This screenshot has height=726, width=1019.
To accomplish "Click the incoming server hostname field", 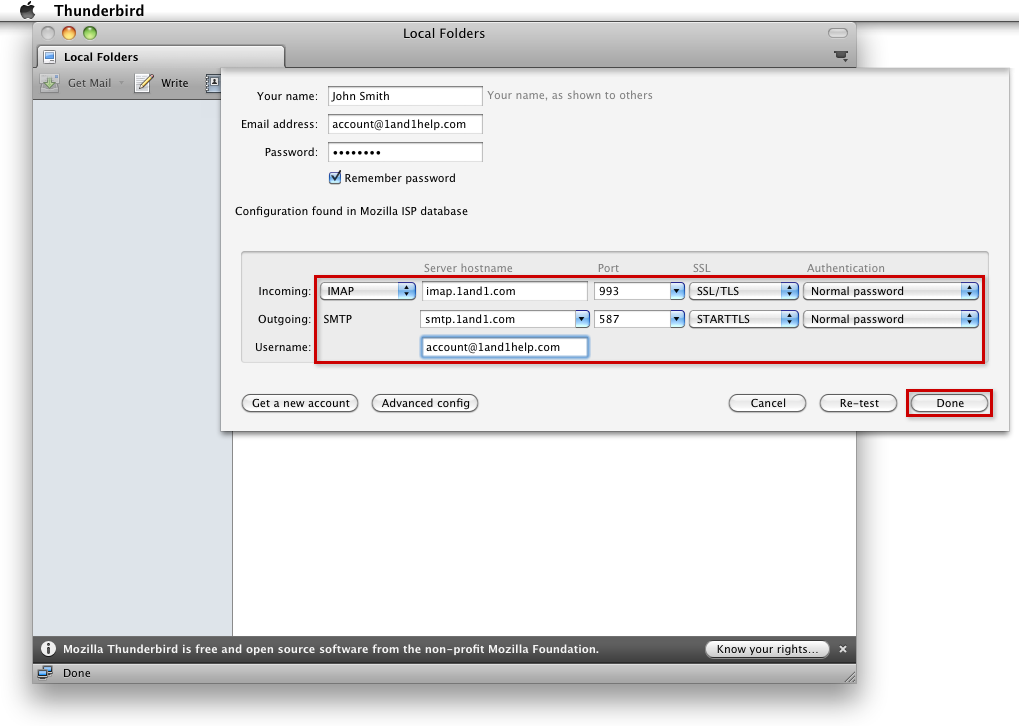I will [504, 291].
